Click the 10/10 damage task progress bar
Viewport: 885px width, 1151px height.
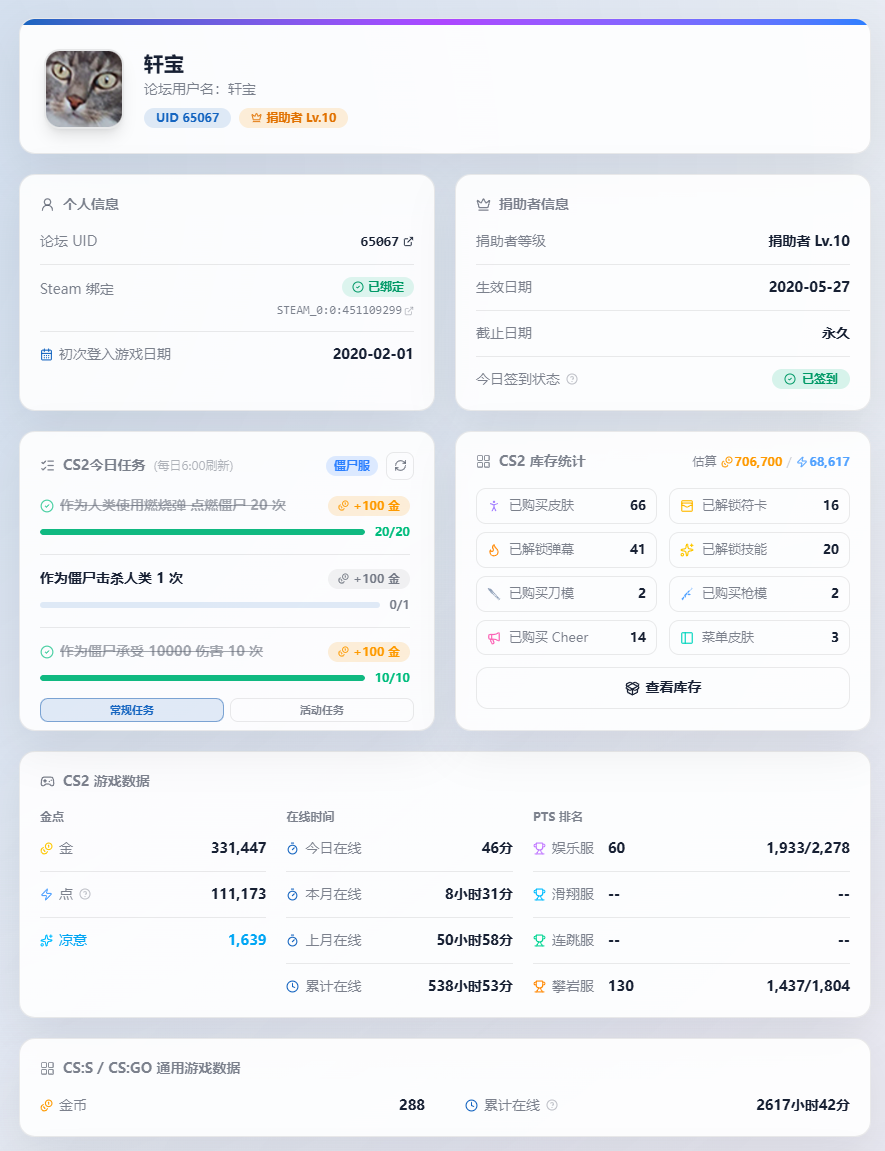[x=203, y=678]
